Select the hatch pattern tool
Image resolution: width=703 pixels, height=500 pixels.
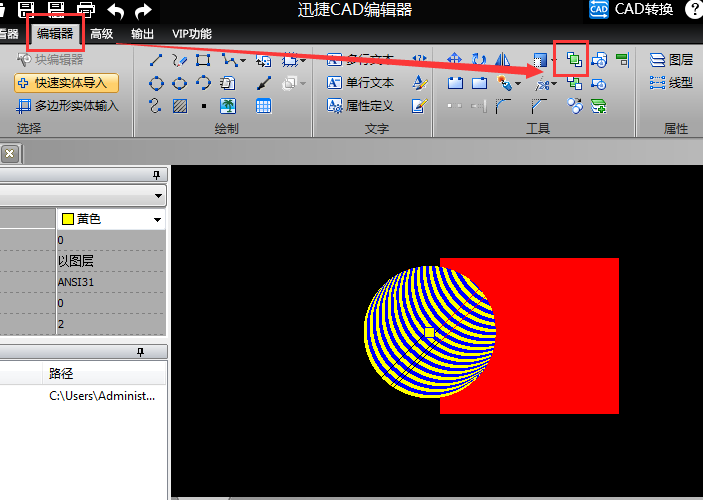point(180,106)
